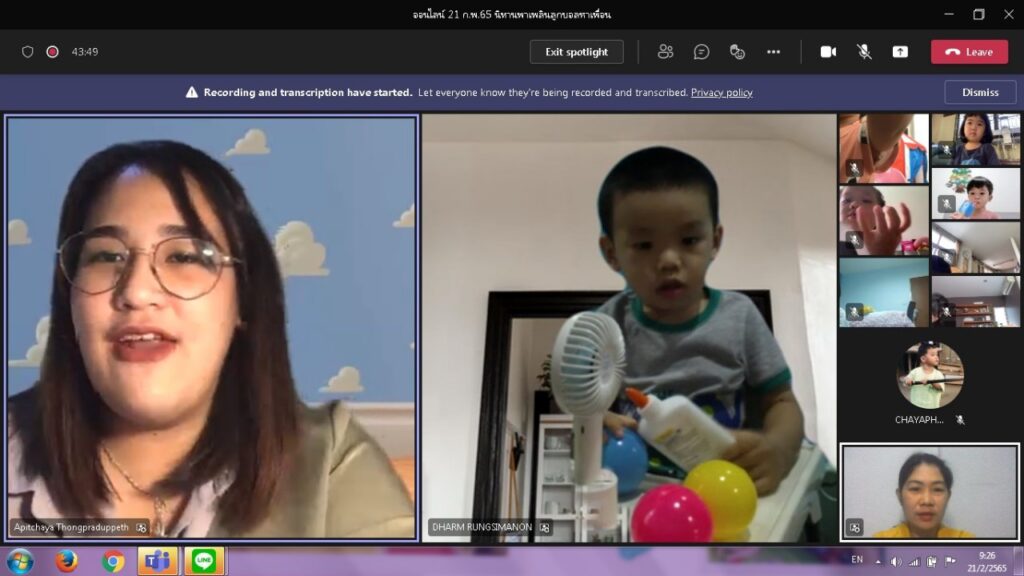Open the meeting chat
The width and height of the screenshot is (1024, 576).
pyautogui.click(x=701, y=52)
